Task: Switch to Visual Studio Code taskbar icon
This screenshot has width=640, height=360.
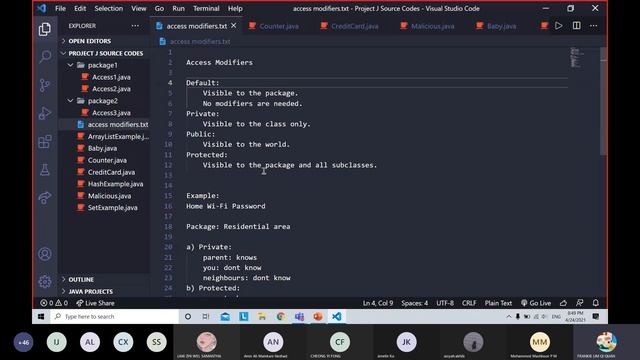Action: (x=337, y=316)
